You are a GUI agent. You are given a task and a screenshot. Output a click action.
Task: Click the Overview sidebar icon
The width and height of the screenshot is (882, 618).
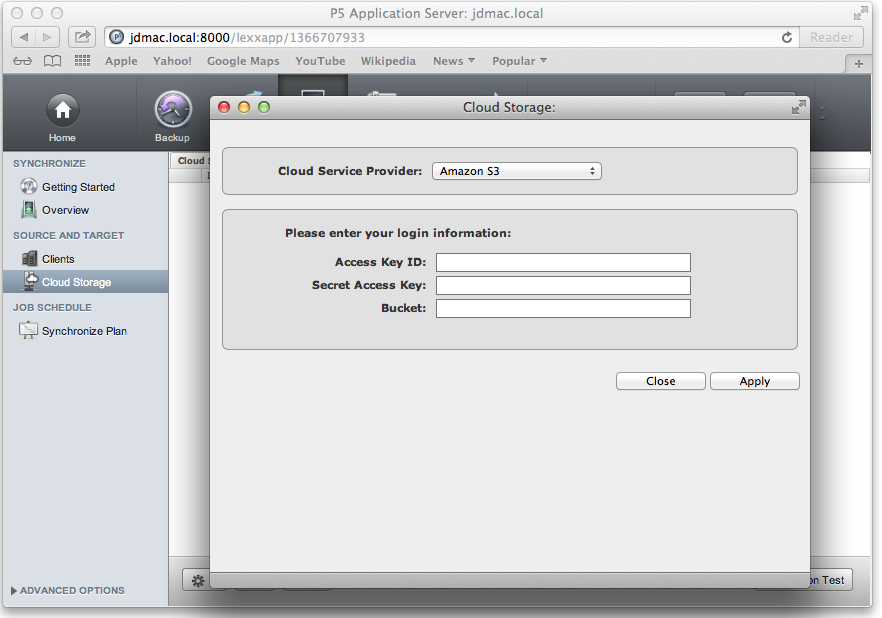[x=29, y=210]
